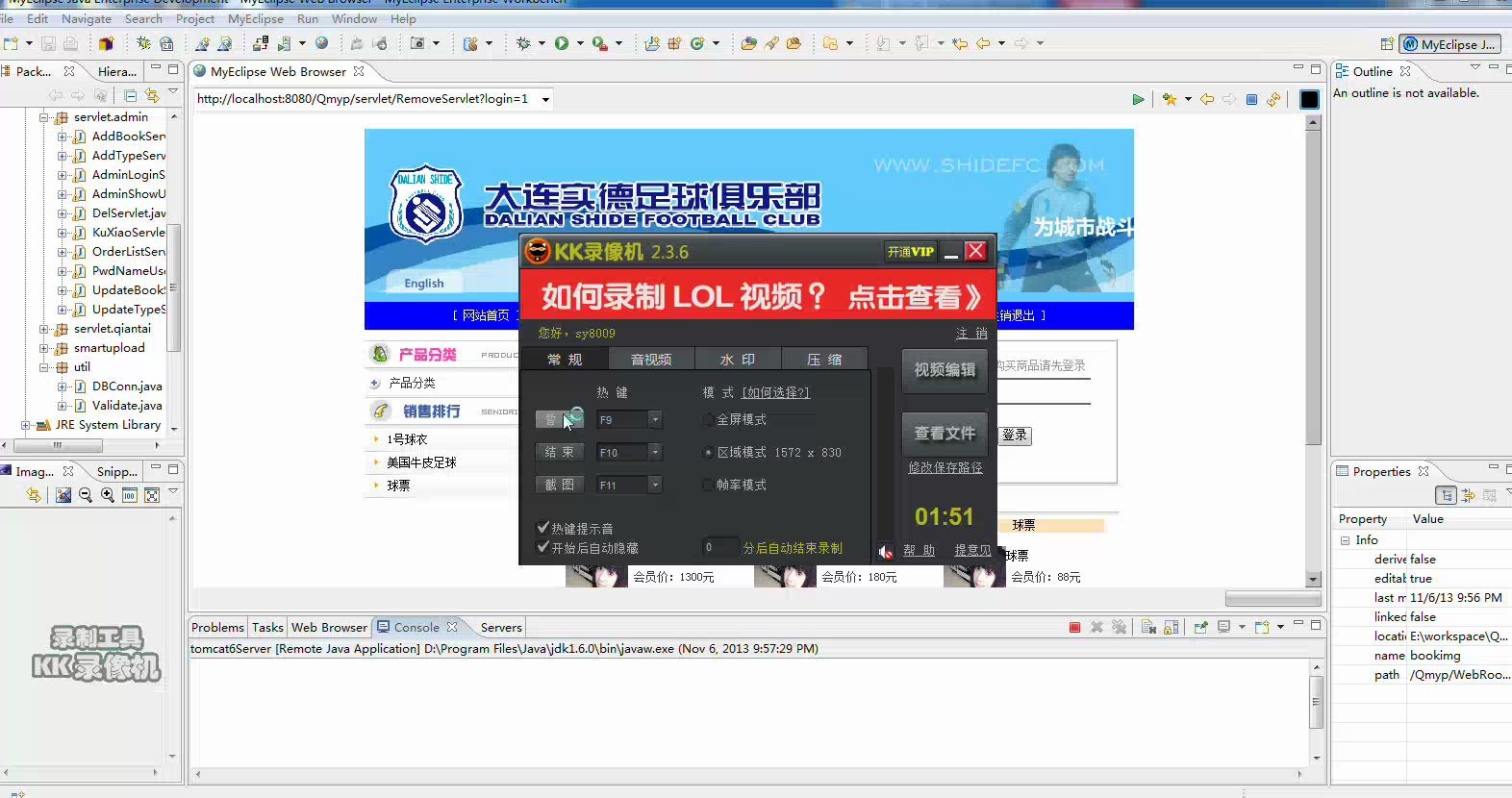Stop page loading with blue square icon
This screenshot has height=798, width=1512.
click(x=1251, y=99)
